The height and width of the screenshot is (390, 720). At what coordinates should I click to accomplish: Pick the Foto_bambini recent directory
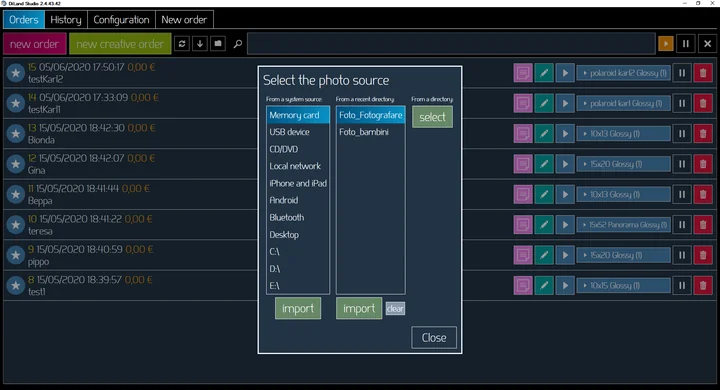pyautogui.click(x=371, y=132)
